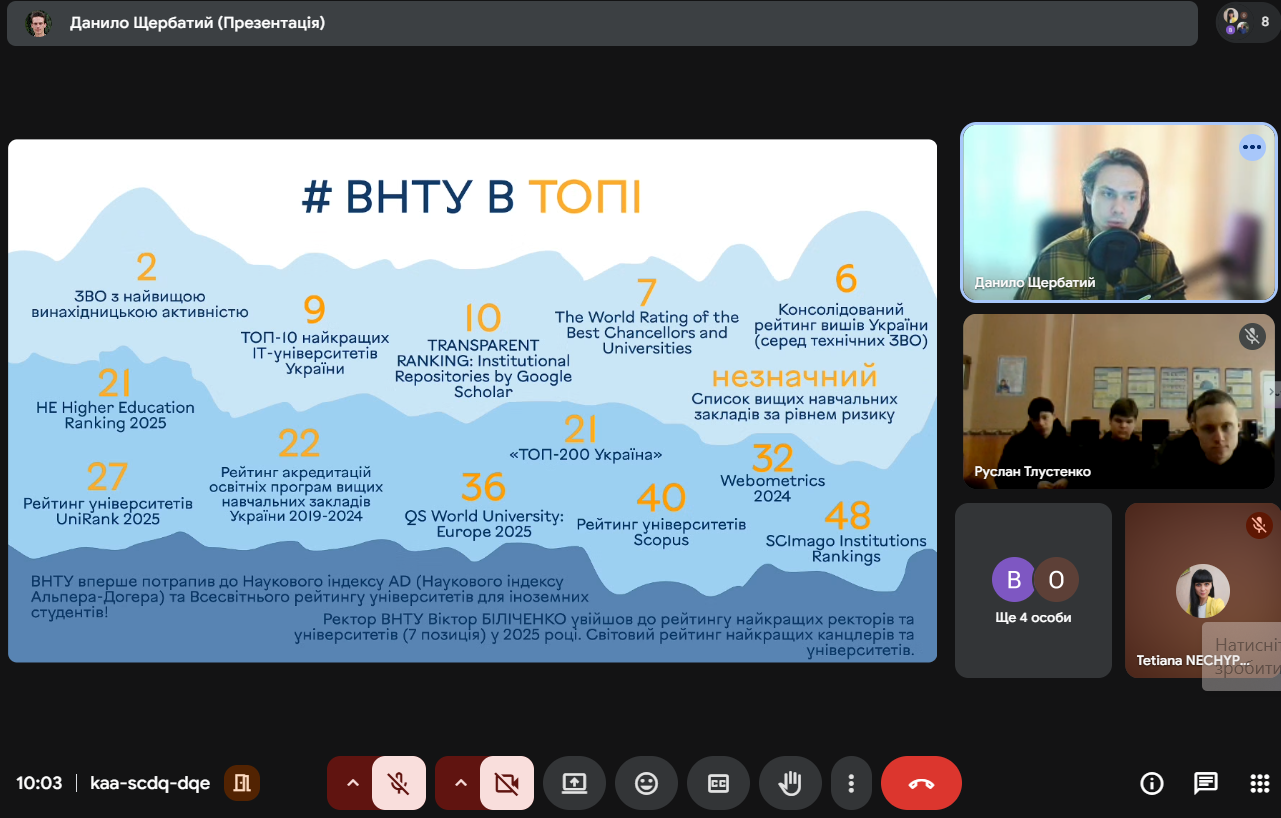Click the orange door icon beside the meeting code
This screenshot has height=818, width=1281.
242,783
